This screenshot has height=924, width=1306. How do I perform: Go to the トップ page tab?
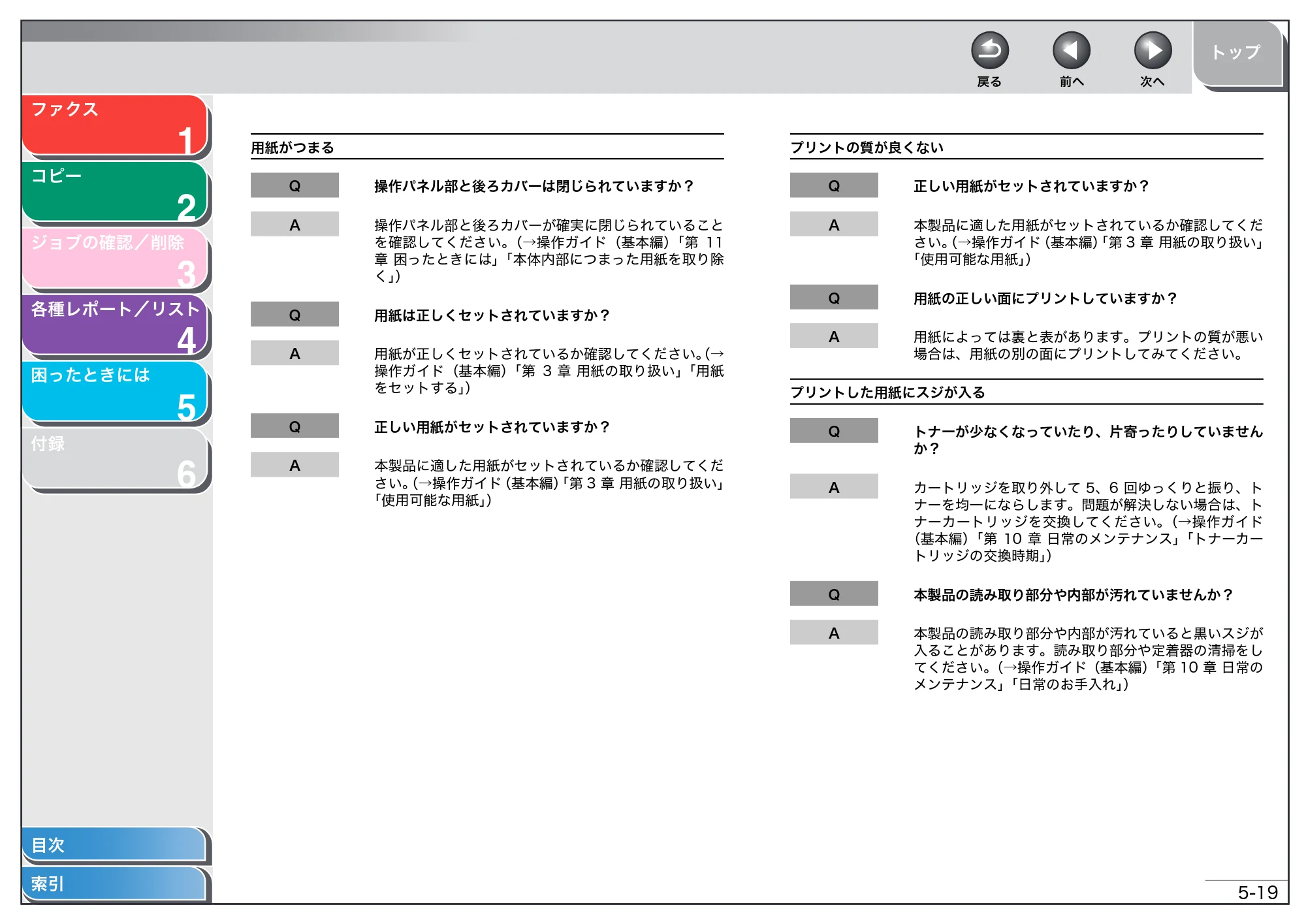[1237, 54]
